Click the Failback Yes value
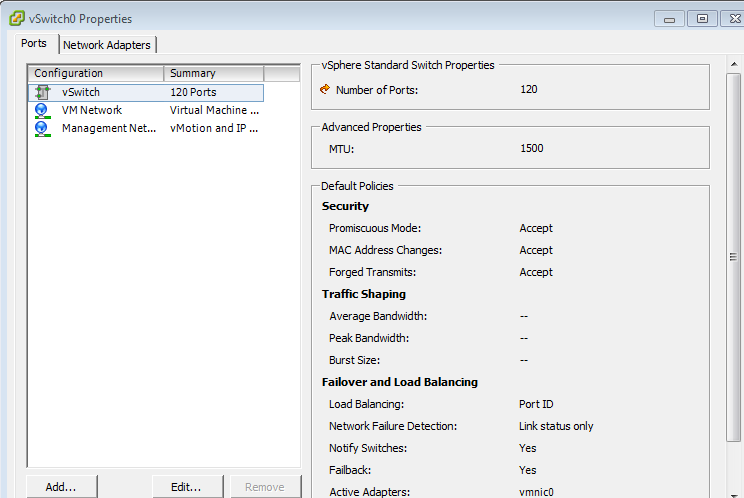The width and height of the screenshot is (744, 498). 528,470
